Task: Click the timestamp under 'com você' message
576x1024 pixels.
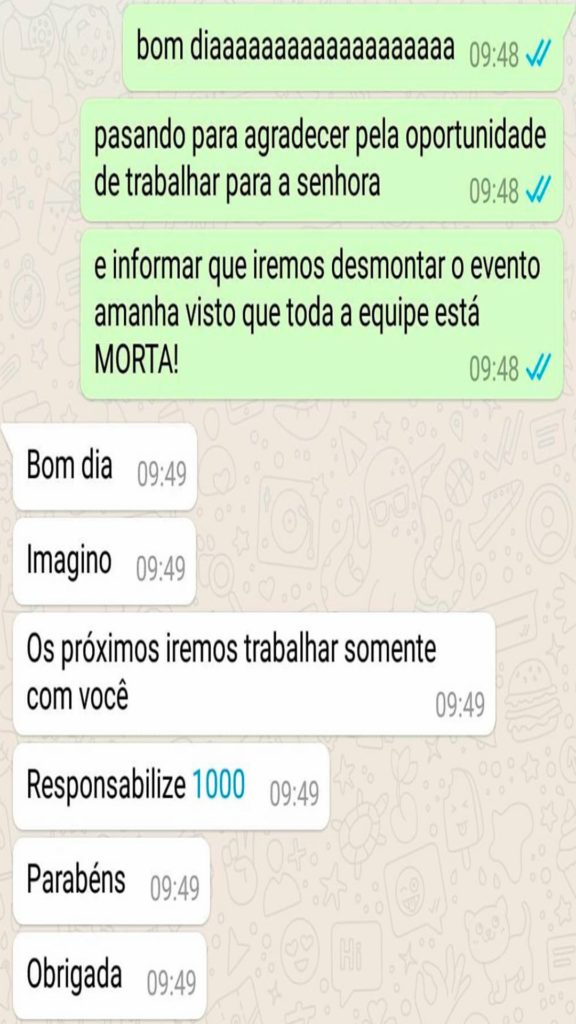Action: pyautogui.click(x=460, y=705)
